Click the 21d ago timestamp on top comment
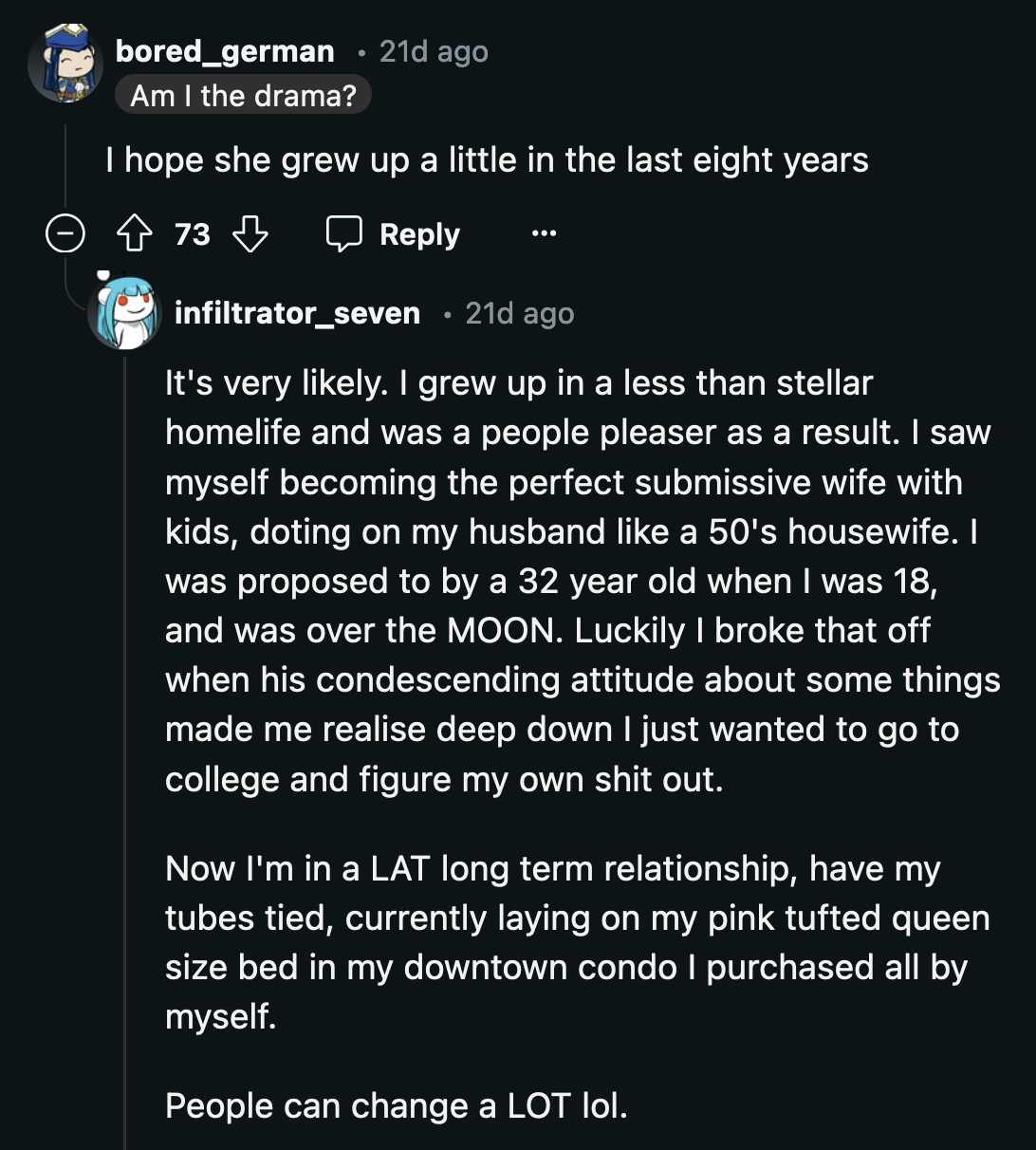Screen dimensions: 1036x1150 tap(432, 51)
